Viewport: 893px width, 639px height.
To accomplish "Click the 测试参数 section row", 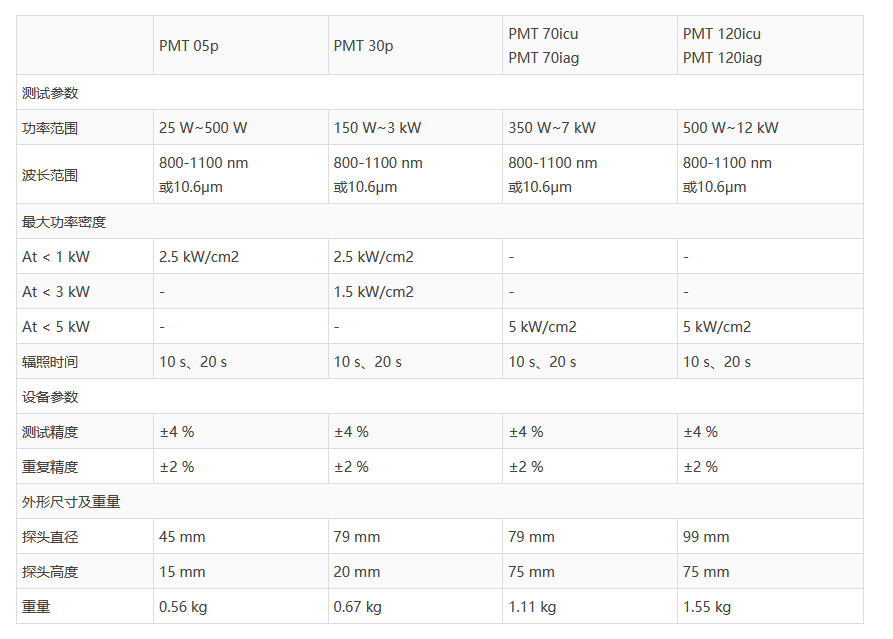I will 50,93.
